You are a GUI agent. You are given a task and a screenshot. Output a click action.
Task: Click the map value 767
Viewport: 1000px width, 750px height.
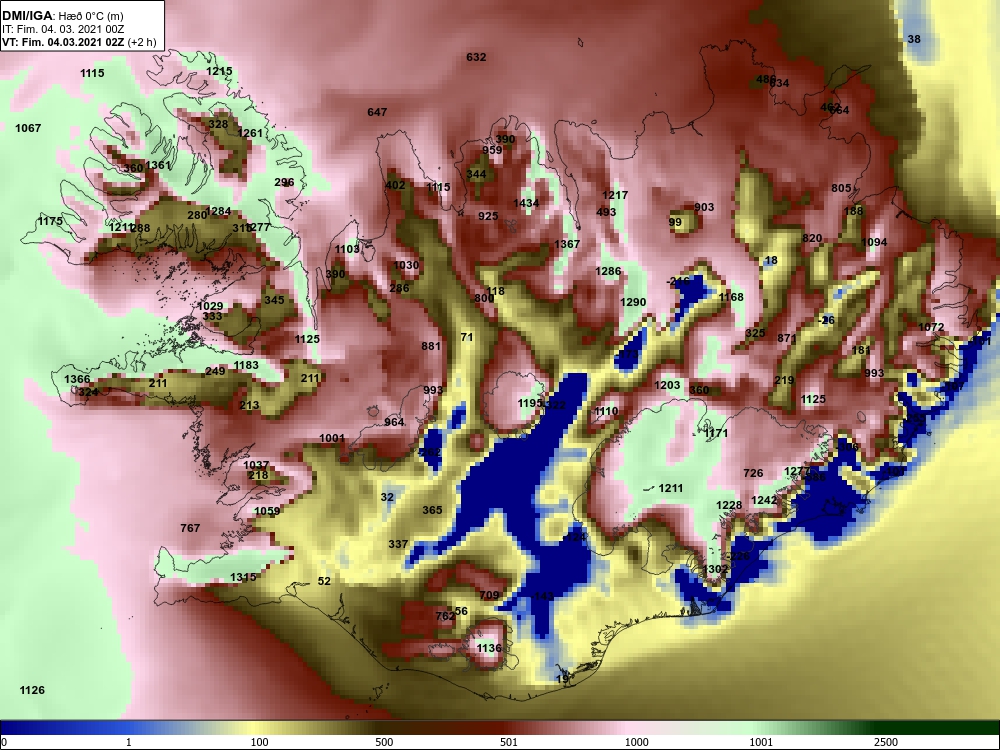coord(190,528)
